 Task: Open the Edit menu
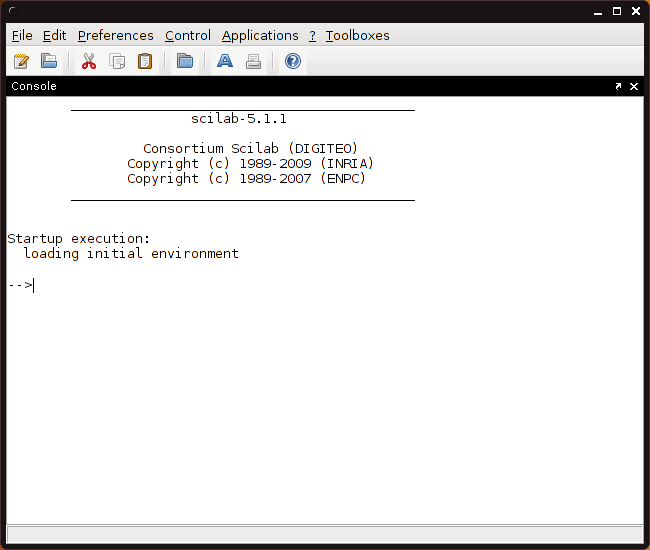[x=54, y=36]
